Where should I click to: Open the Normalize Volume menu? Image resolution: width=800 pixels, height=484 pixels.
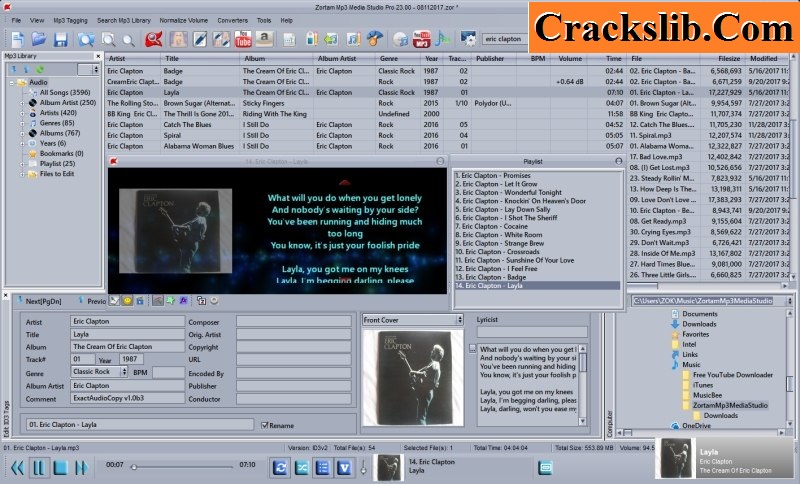[184, 20]
